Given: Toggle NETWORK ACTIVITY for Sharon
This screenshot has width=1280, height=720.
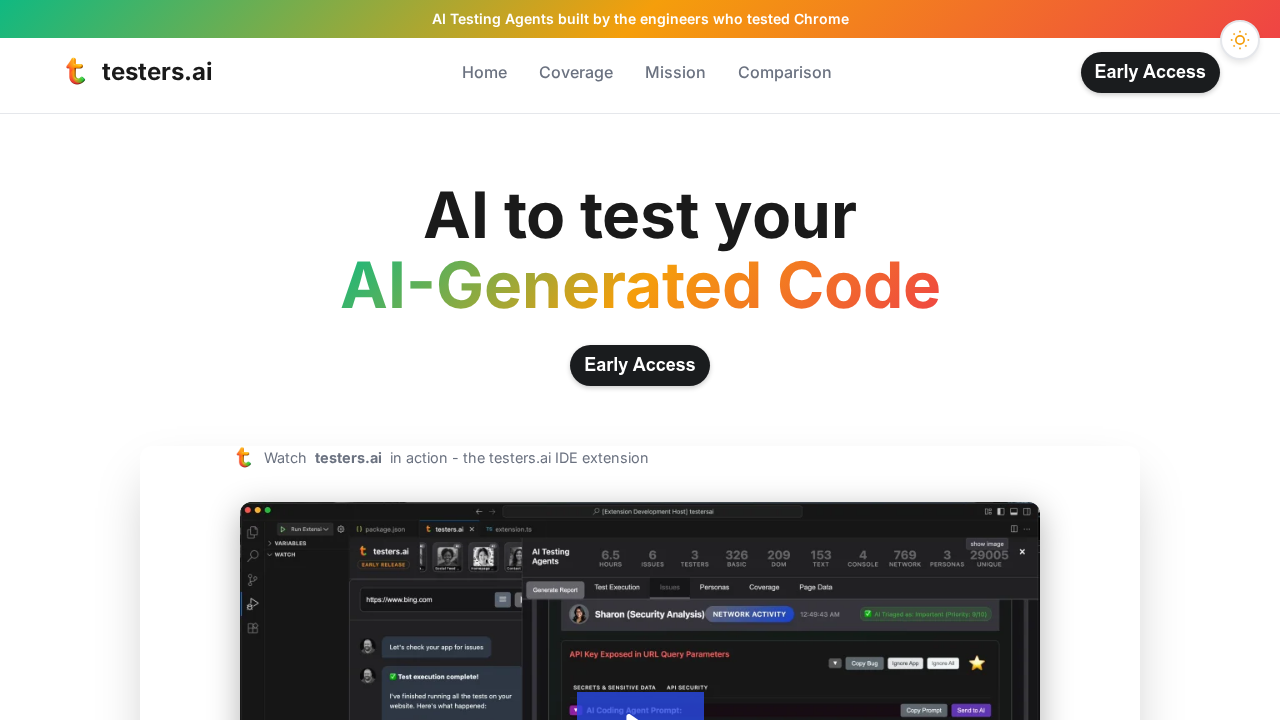Looking at the screenshot, I should pos(749,614).
